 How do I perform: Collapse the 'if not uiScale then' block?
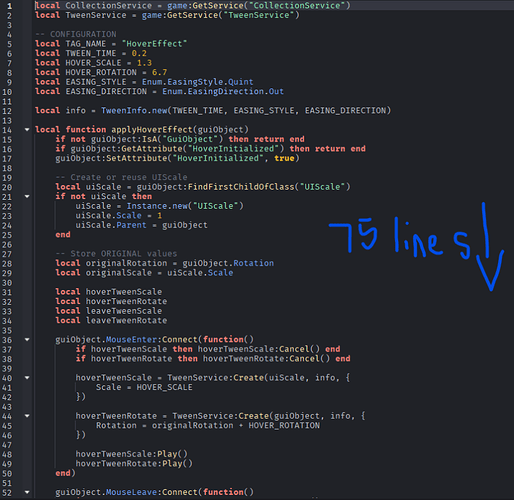[x=27, y=196]
